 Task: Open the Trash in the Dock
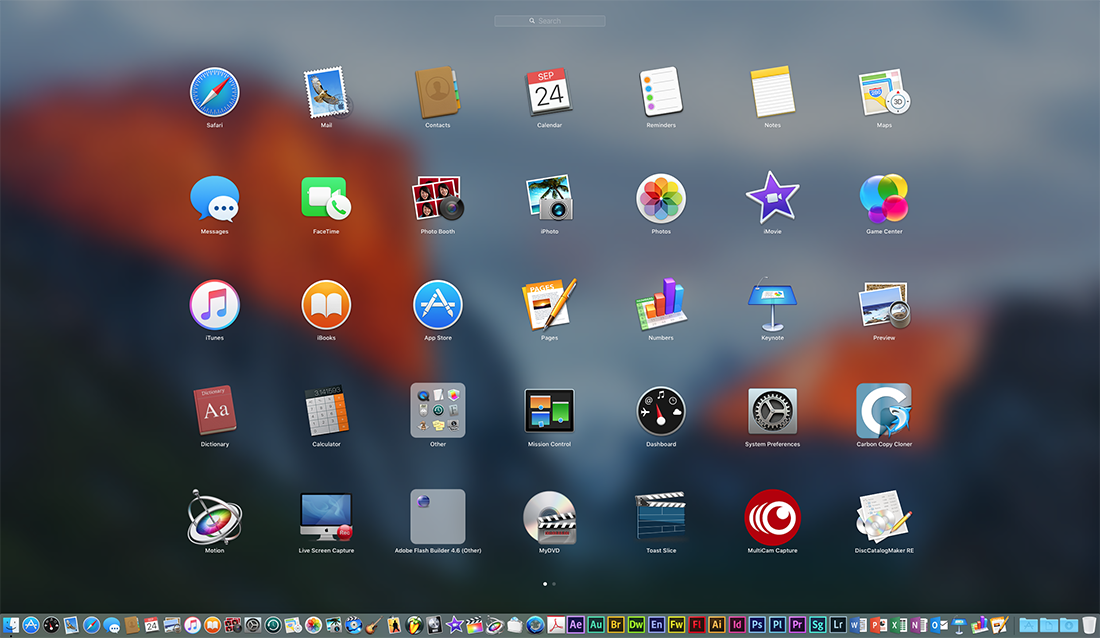(x=1089, y=625)
